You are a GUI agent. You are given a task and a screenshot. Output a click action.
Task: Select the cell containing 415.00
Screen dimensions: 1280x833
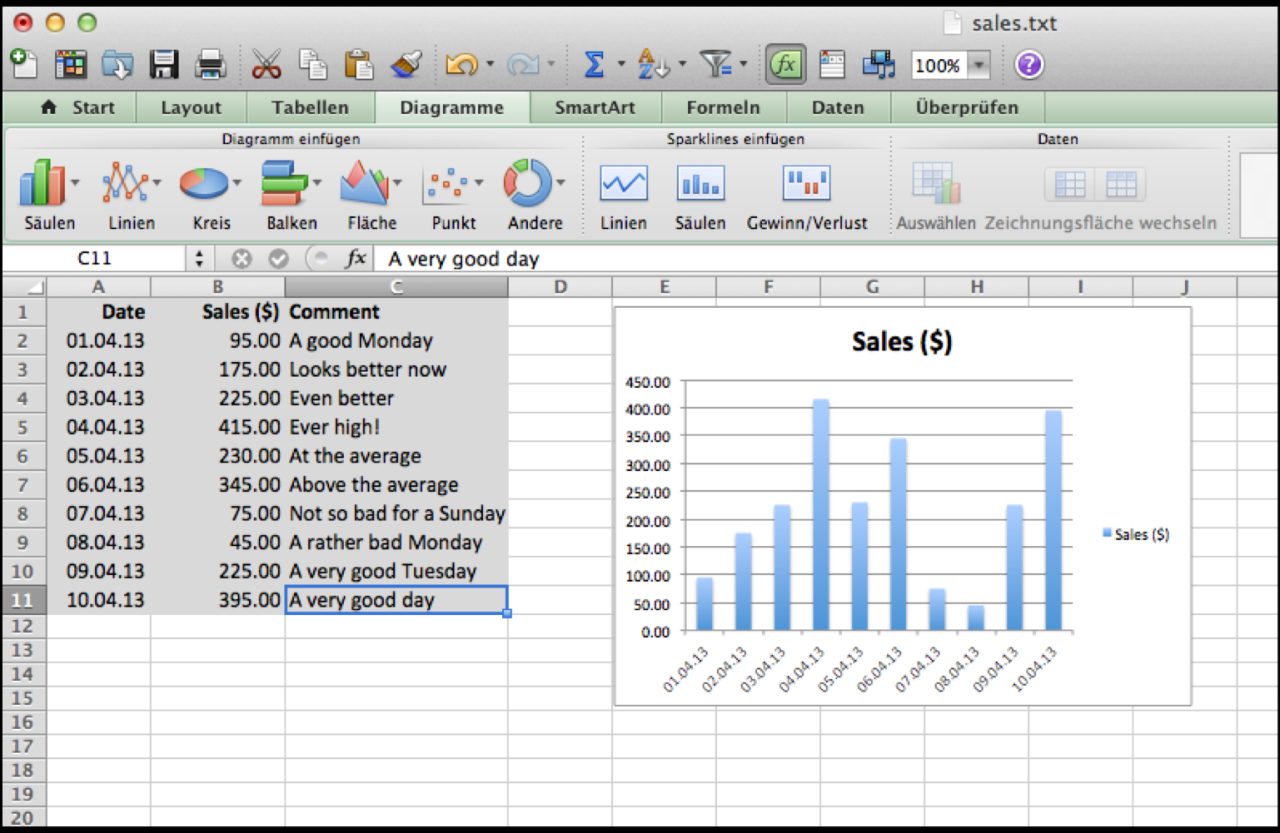coord(217,427)
